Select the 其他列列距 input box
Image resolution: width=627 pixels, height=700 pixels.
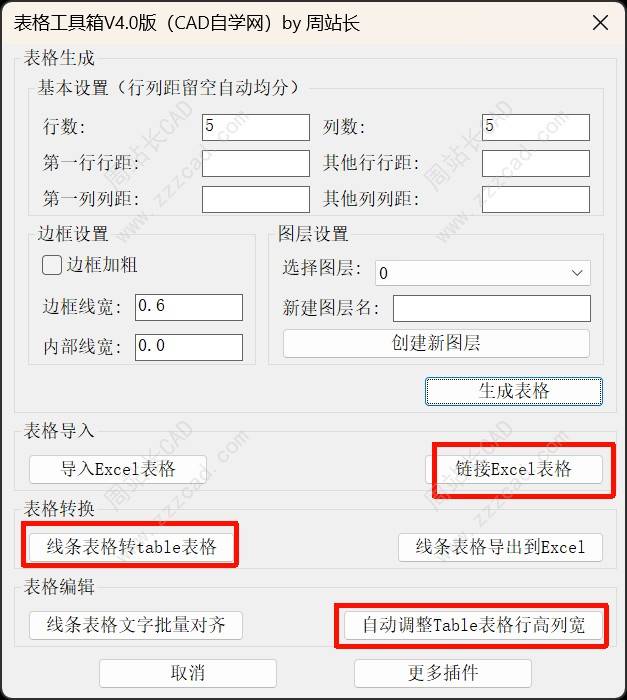click(536, 199)
